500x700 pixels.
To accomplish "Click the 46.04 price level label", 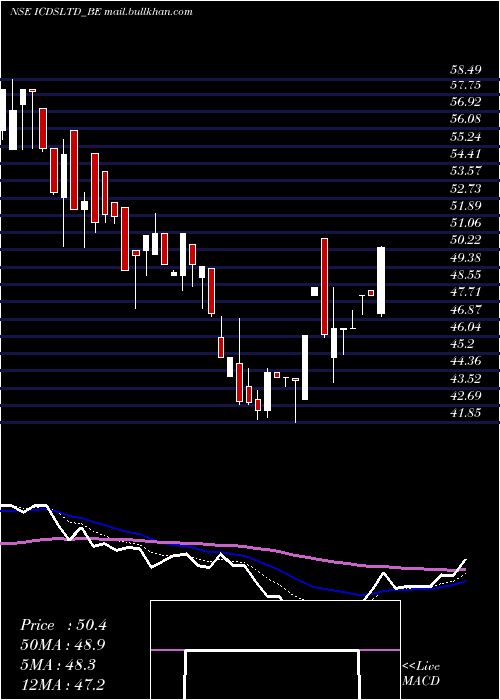I will (465, 327).
